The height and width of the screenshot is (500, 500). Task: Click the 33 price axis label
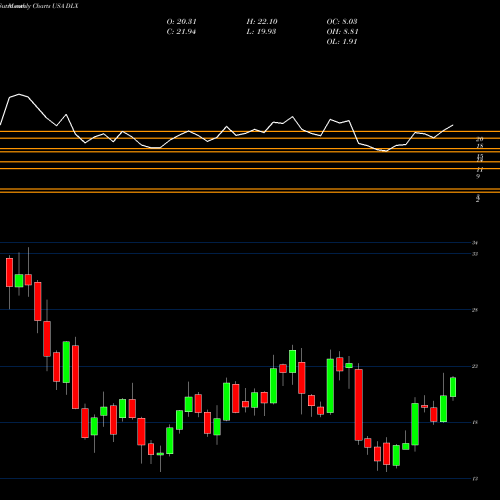click(x=475, y=254)
